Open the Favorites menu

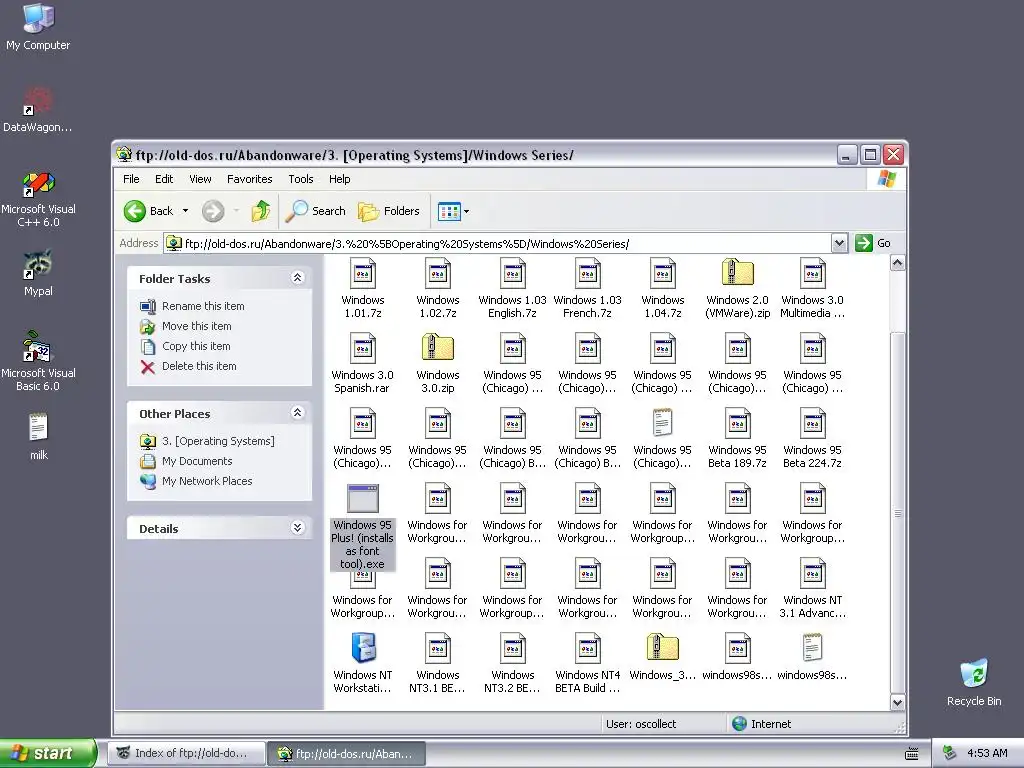point(249,179)
